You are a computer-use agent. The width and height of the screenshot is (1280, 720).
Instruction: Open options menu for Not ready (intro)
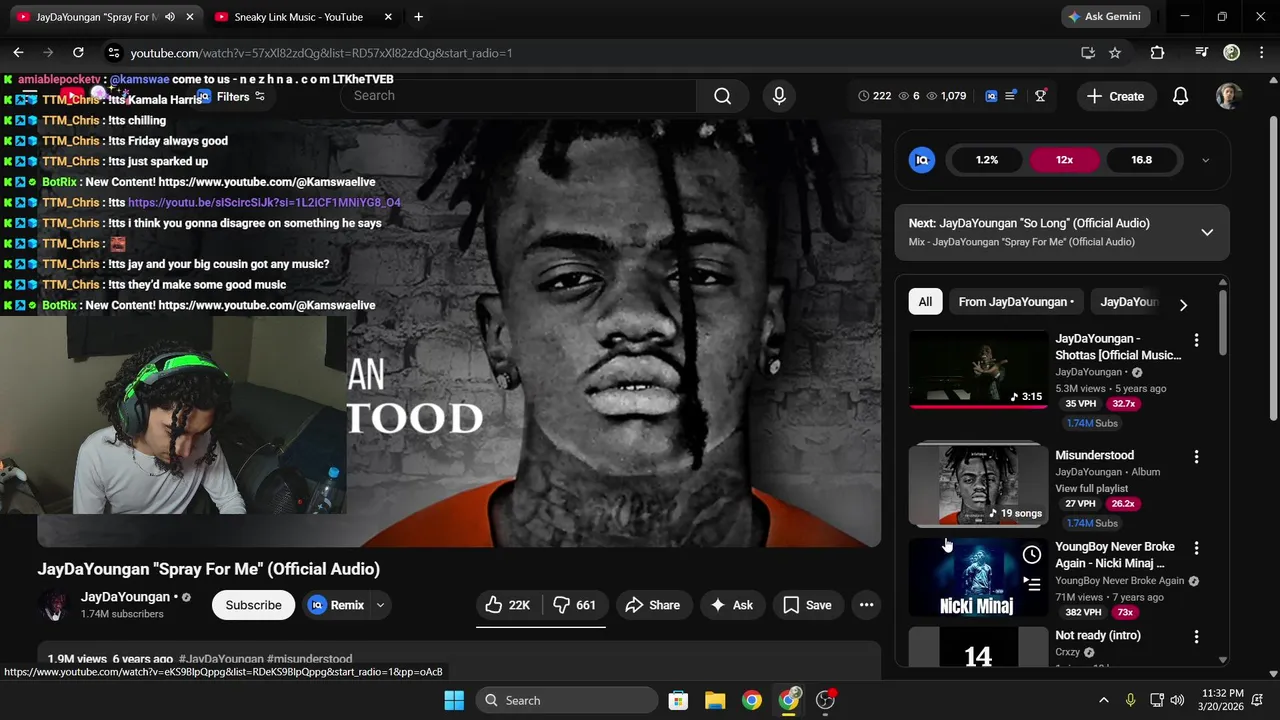click(1196, 636)
